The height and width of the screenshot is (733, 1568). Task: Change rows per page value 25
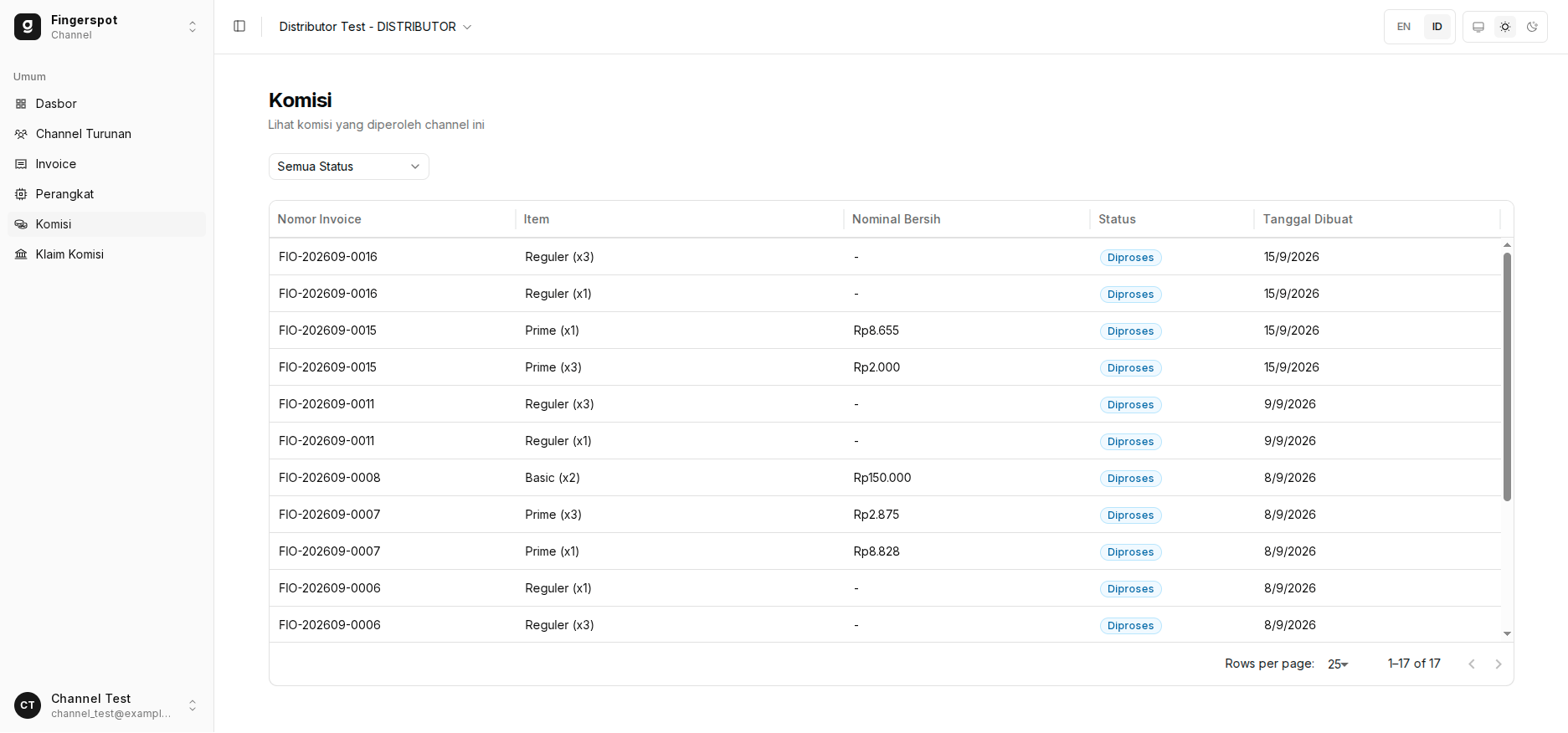tap(1338, 664)
